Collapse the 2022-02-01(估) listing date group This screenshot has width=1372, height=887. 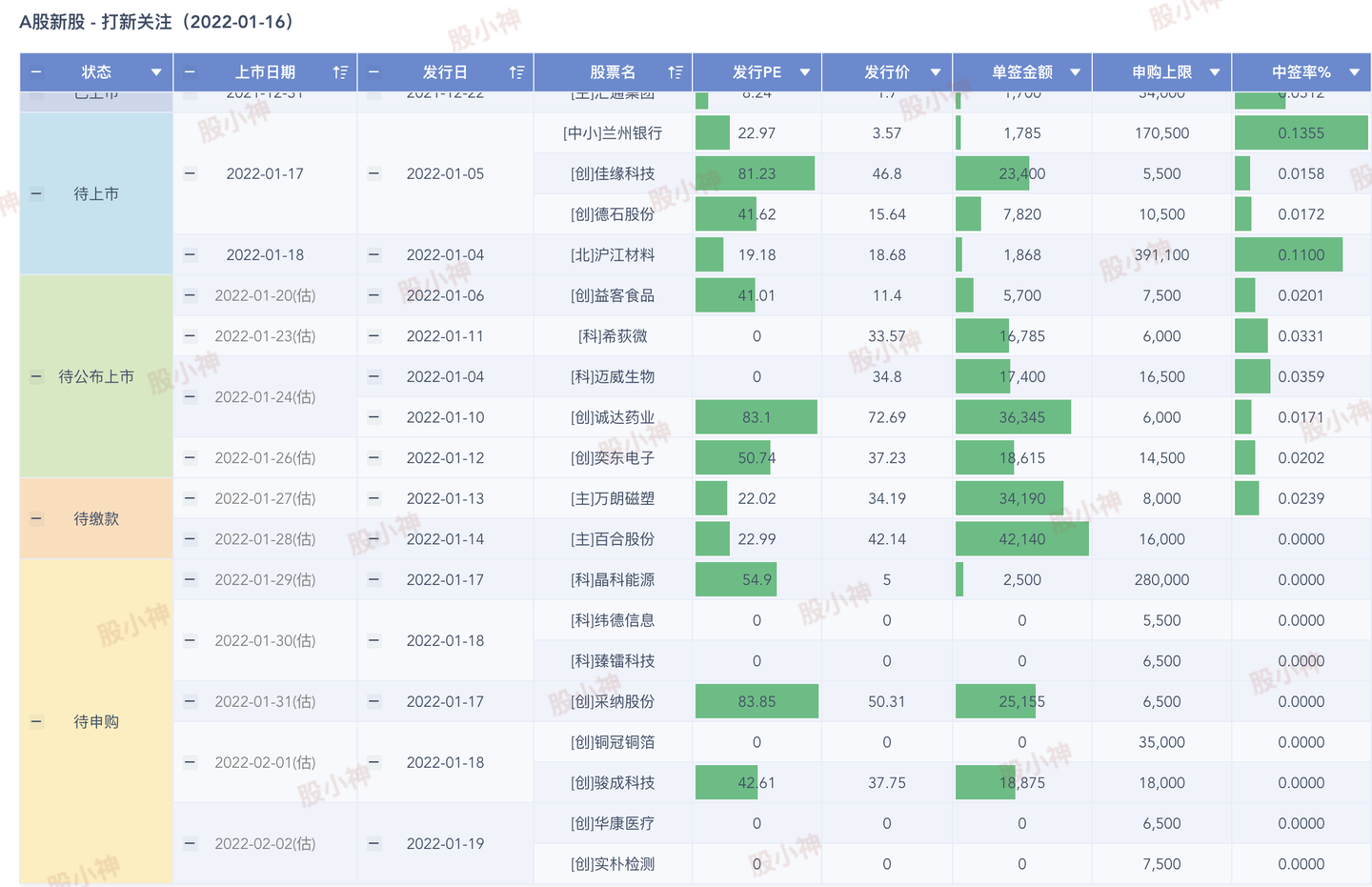pos(190,762)
